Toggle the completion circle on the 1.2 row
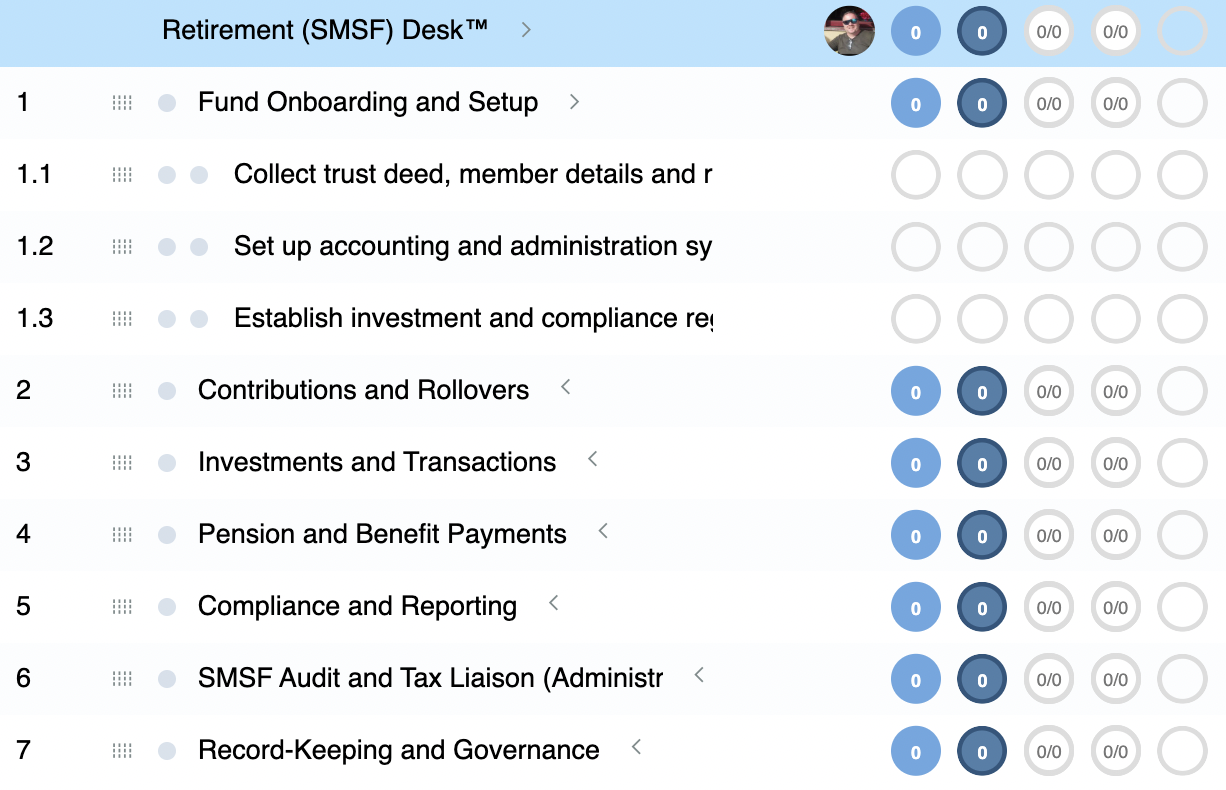The width and height of the screenshot is (1226, 790). coord(1181,247)
